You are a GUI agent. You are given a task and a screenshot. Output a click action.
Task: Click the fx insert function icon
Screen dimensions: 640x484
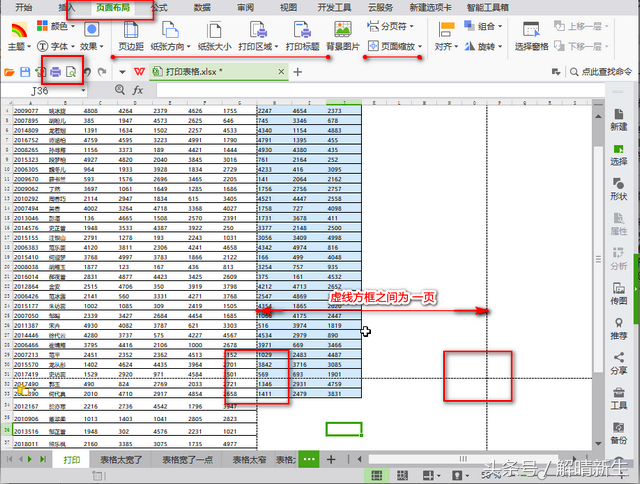(x=138, y=90)
